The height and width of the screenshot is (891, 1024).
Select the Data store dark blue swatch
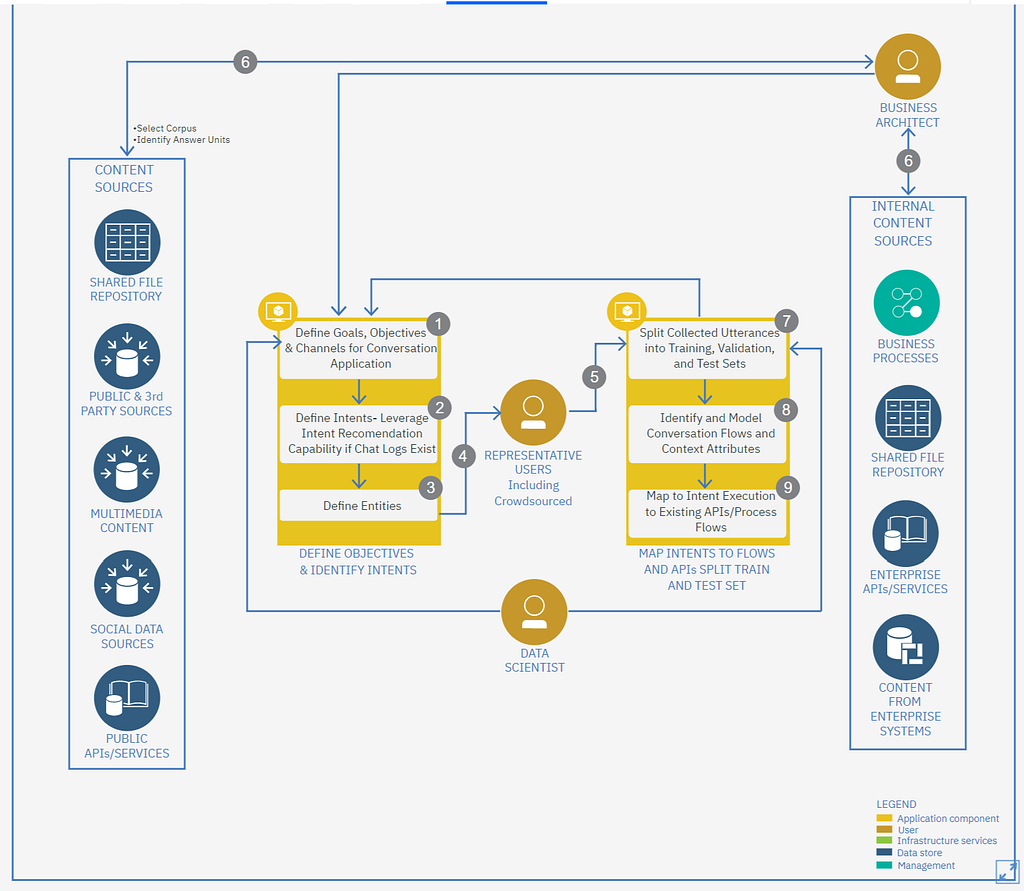[884, 852]
